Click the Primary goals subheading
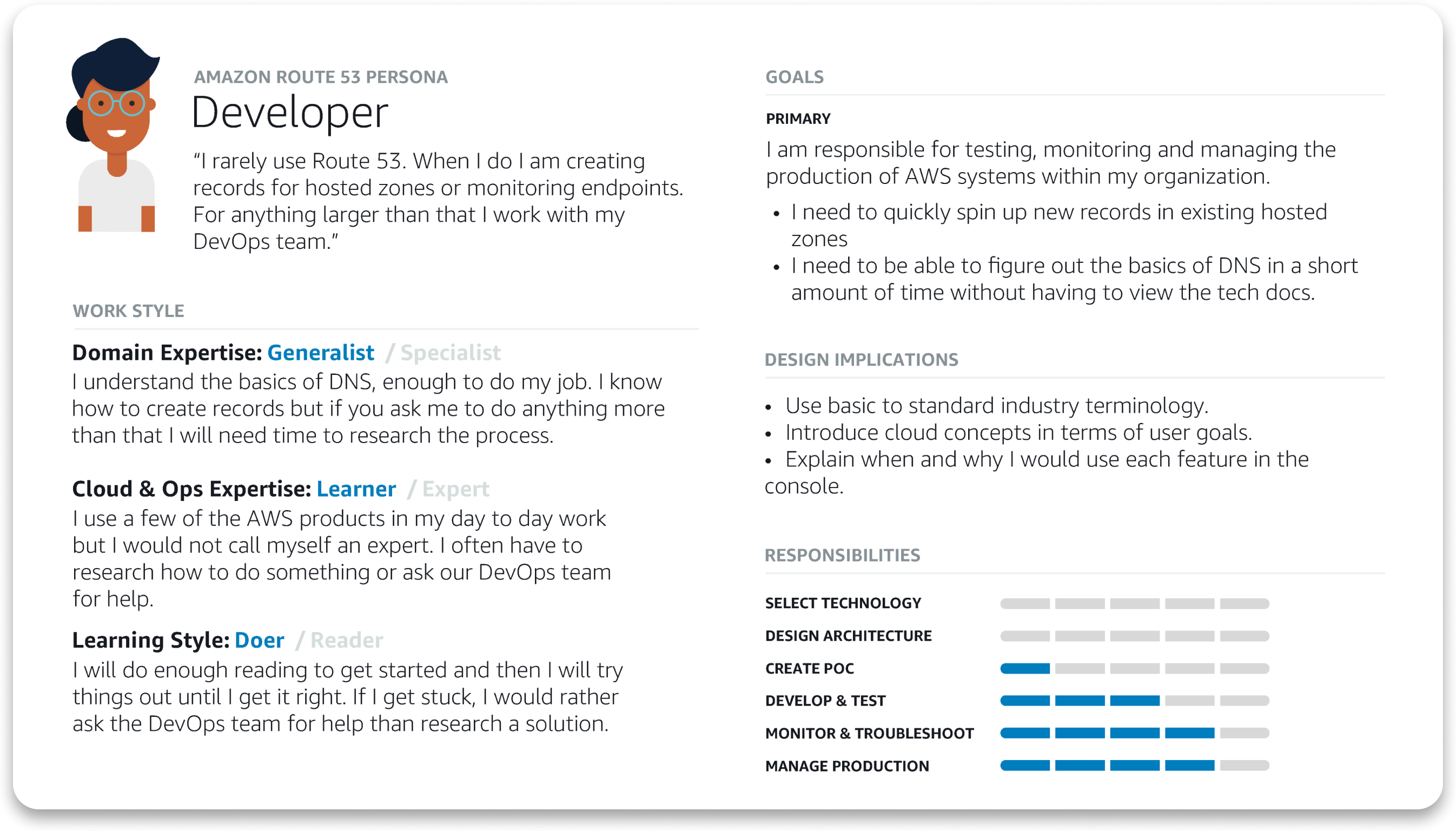This screenshot has height=831, width=1456. (798, 118)
